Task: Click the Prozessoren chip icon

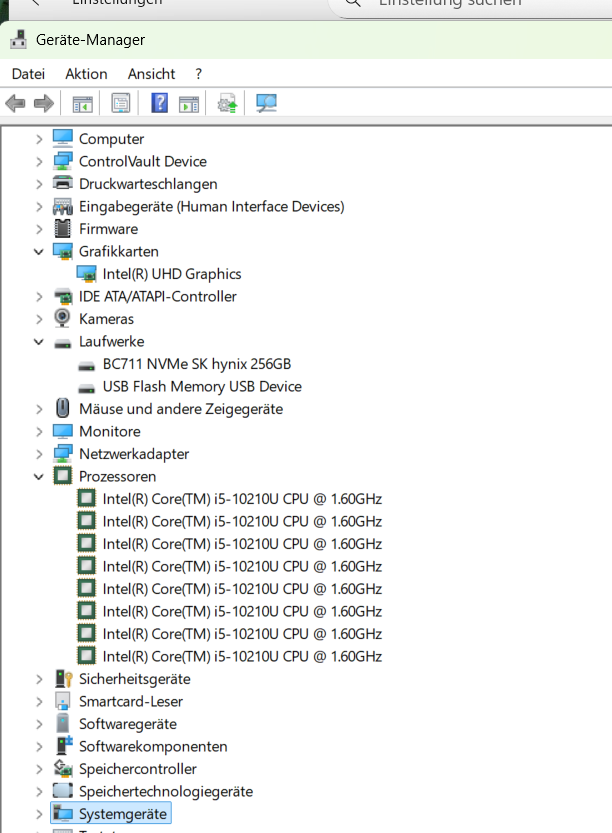Action: pos(63,475)
